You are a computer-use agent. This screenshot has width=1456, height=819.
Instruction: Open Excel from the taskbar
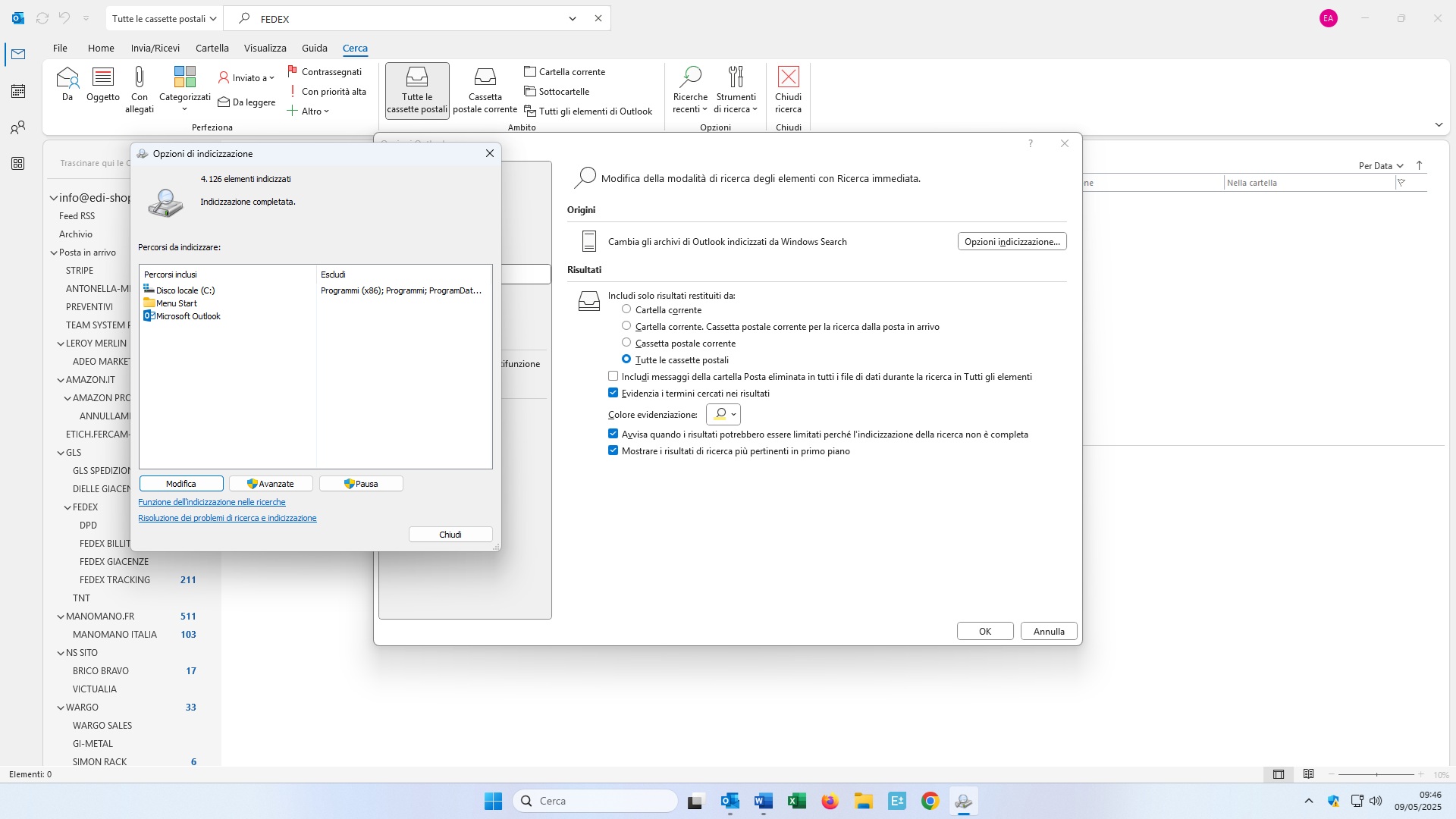(796, 801)
